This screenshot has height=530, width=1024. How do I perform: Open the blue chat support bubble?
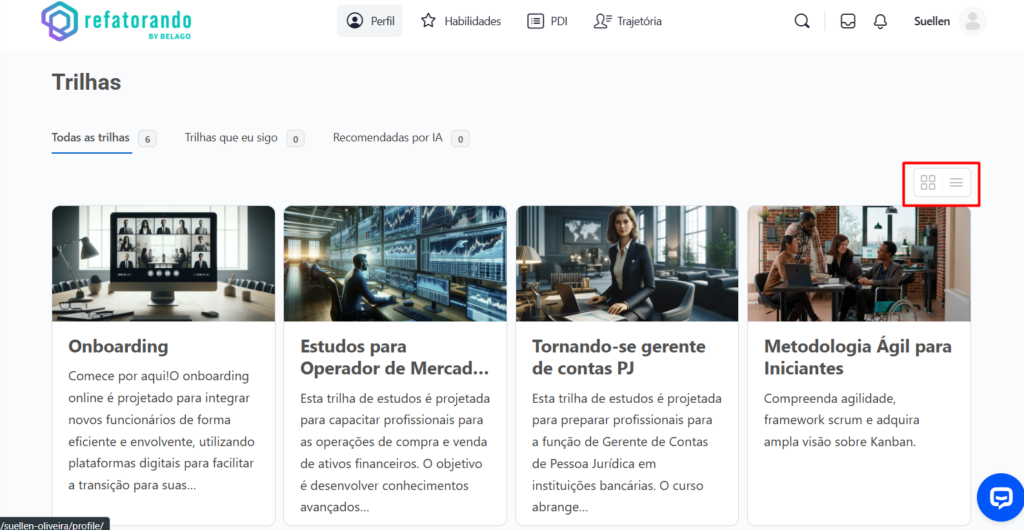[x=1000, y=497]
